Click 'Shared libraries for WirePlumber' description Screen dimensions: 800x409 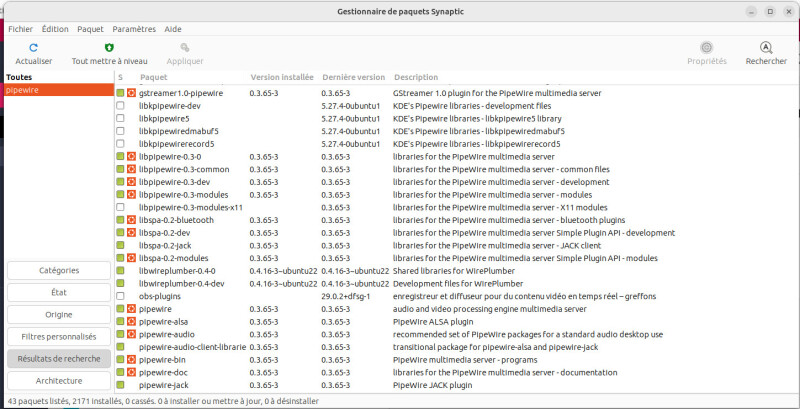click(454, 271)
